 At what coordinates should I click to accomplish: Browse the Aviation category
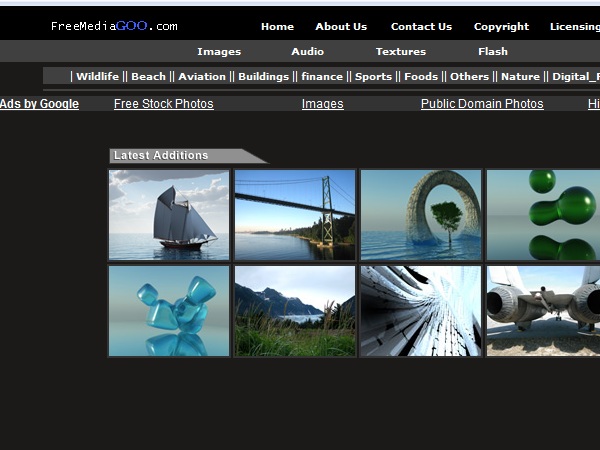click(x=202, y=76)
